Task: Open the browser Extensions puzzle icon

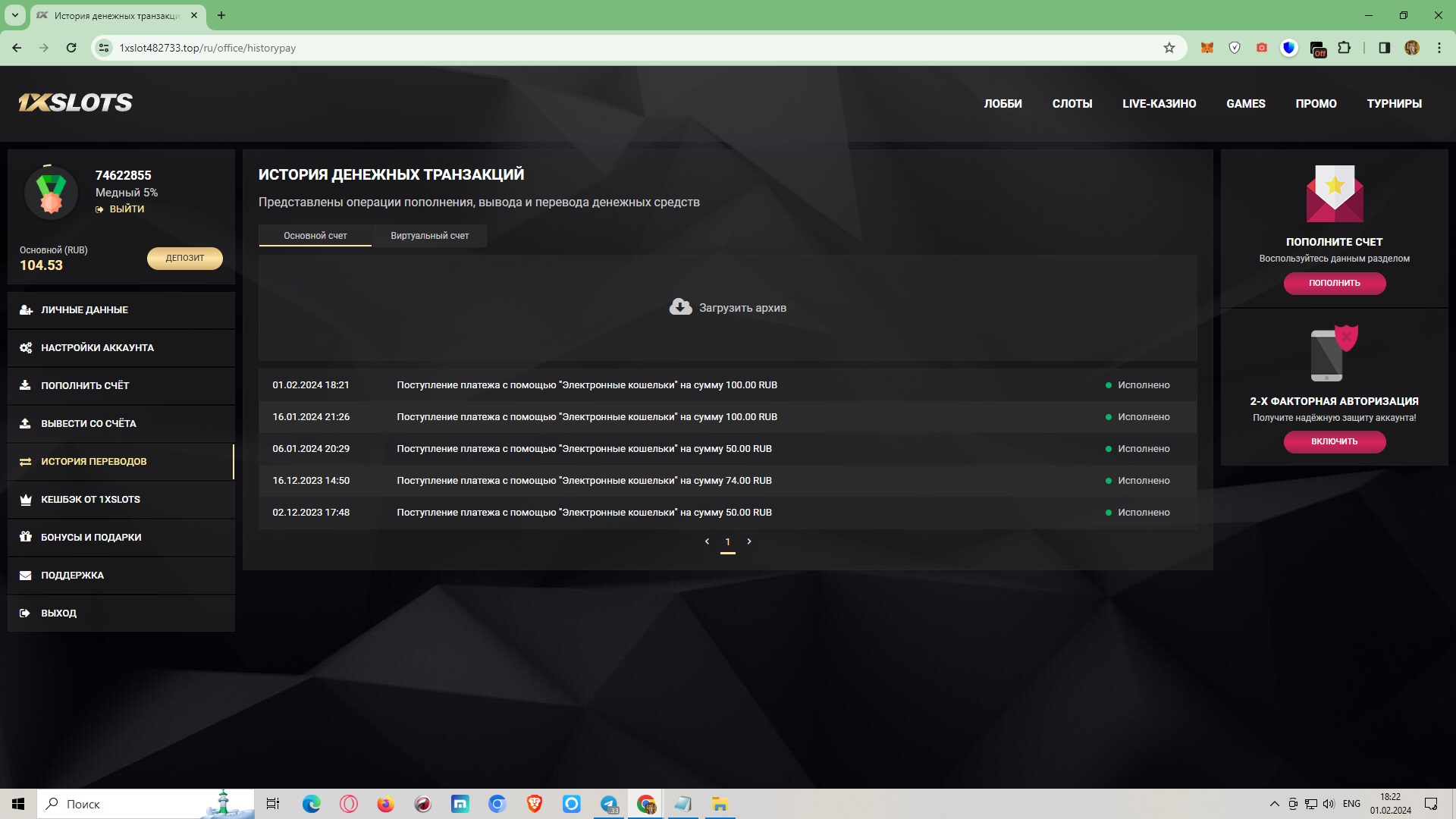Action: click(1344, 48)
